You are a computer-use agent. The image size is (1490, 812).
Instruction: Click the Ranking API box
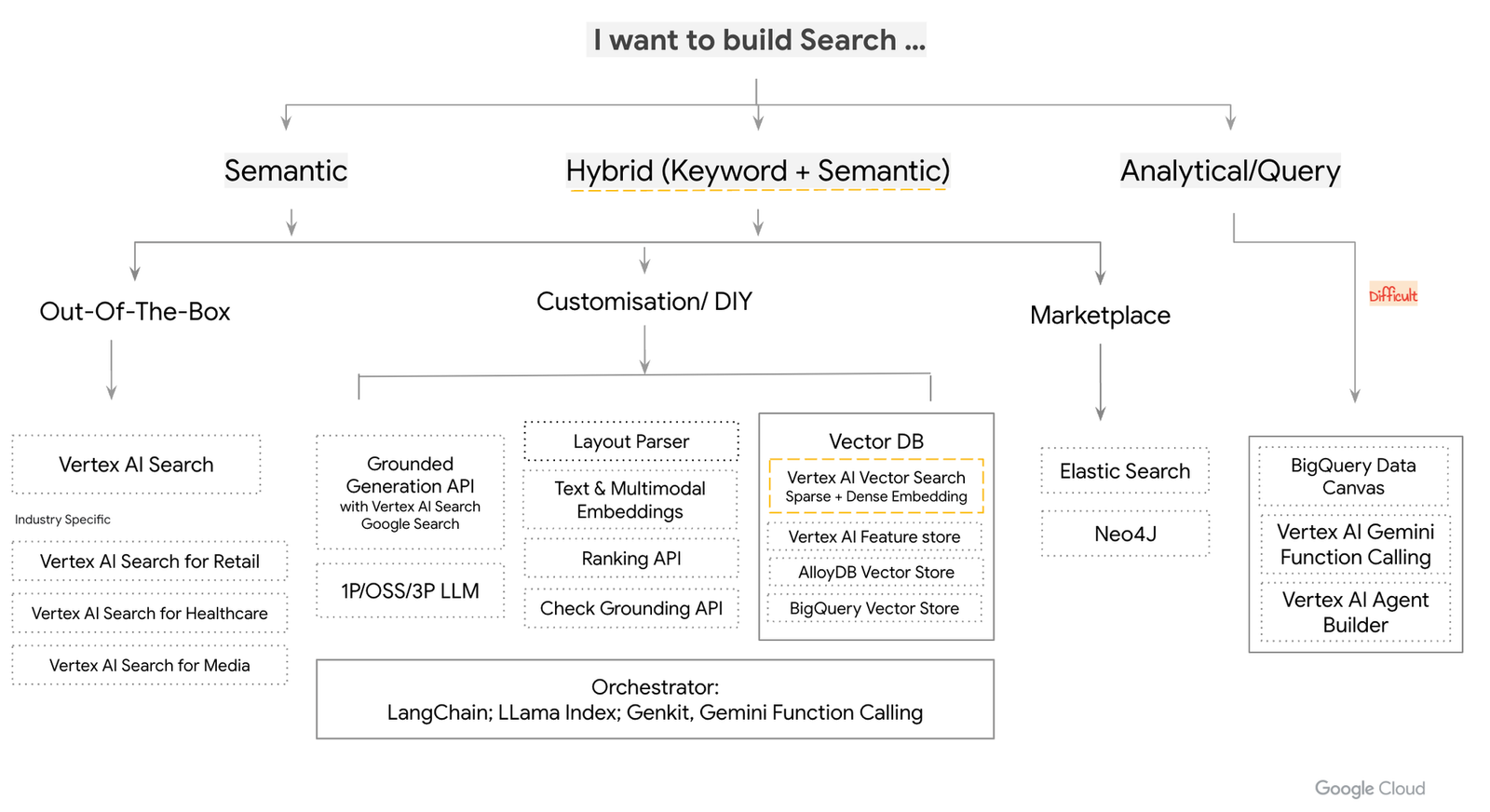pyautogui.click(x=631, y=559)
